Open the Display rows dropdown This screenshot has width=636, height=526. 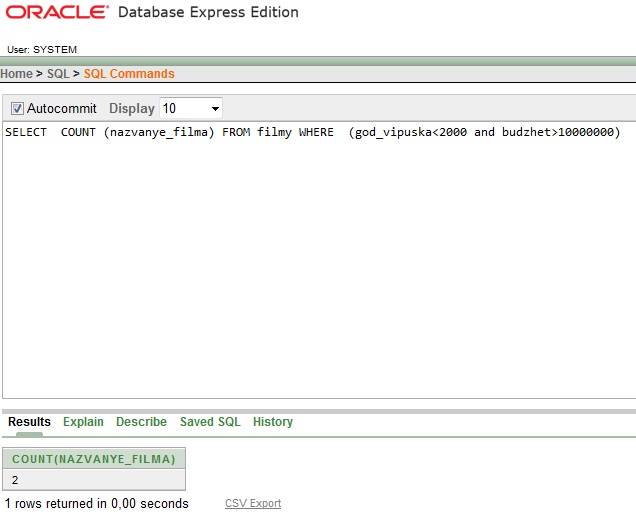tap(191, 108)
